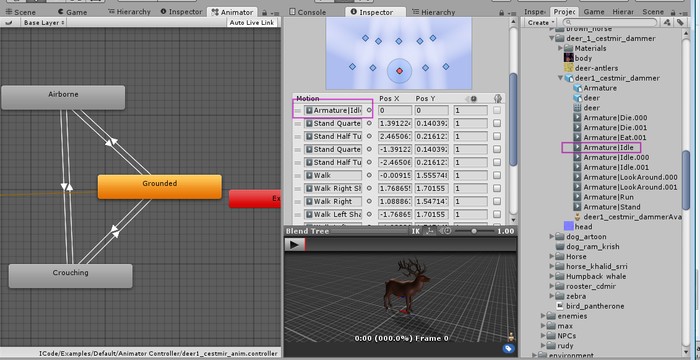Toggle mirror checkbox for first Stand Quarter row
Screen dimensions: 700x360
pos(497,123)
